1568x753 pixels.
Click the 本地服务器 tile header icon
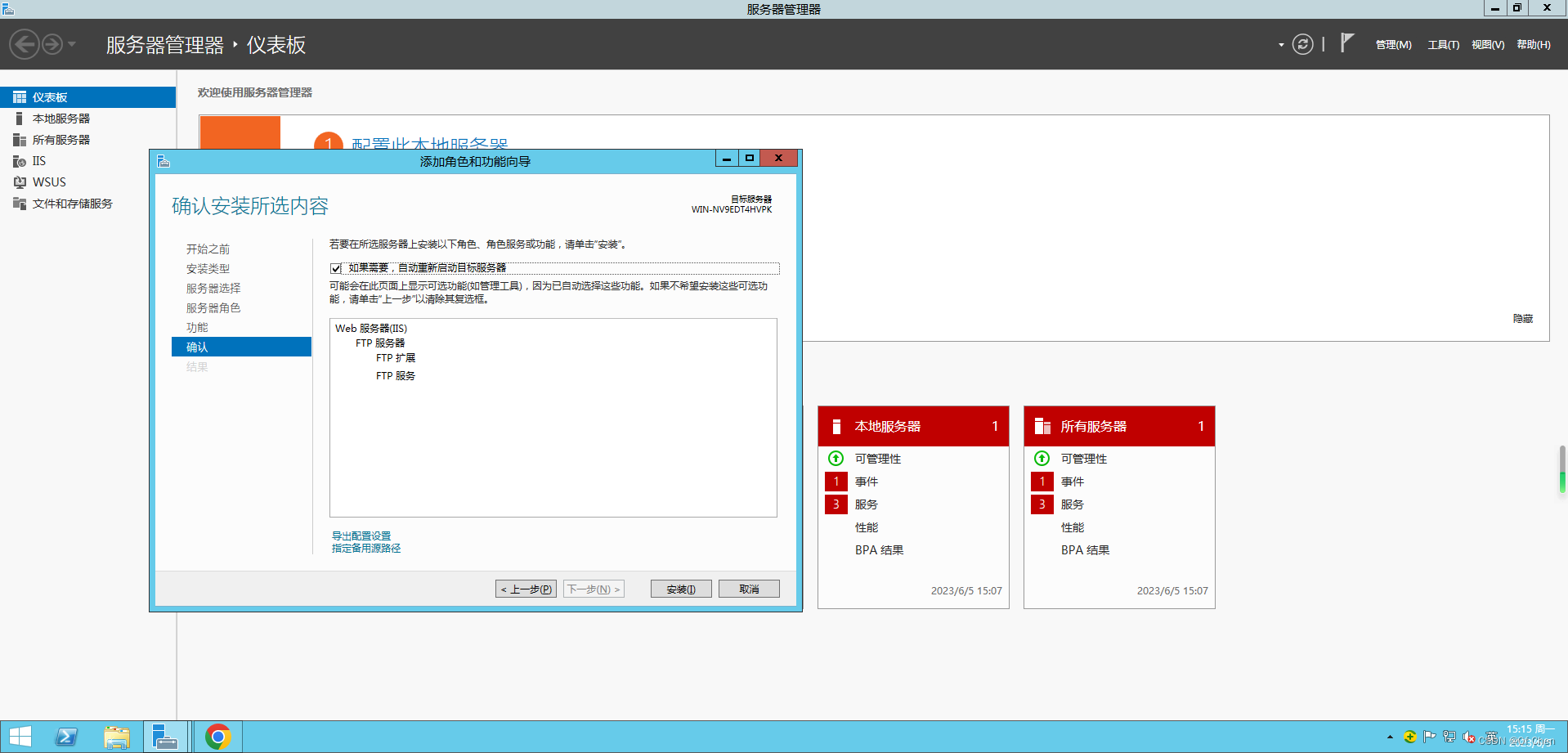pos(836,426)
